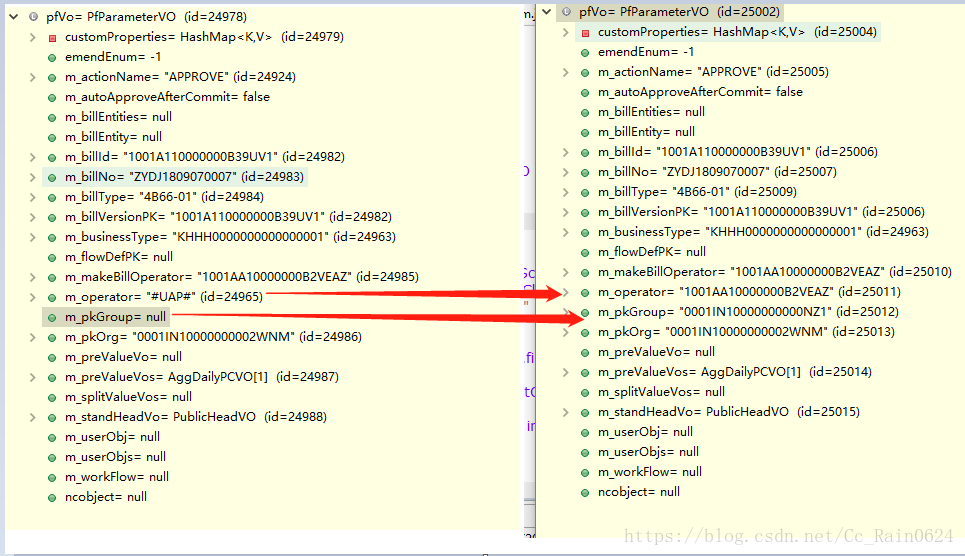Click green icon beside m_workFlow in left panel
965x556 pixels.
[52, 478]
